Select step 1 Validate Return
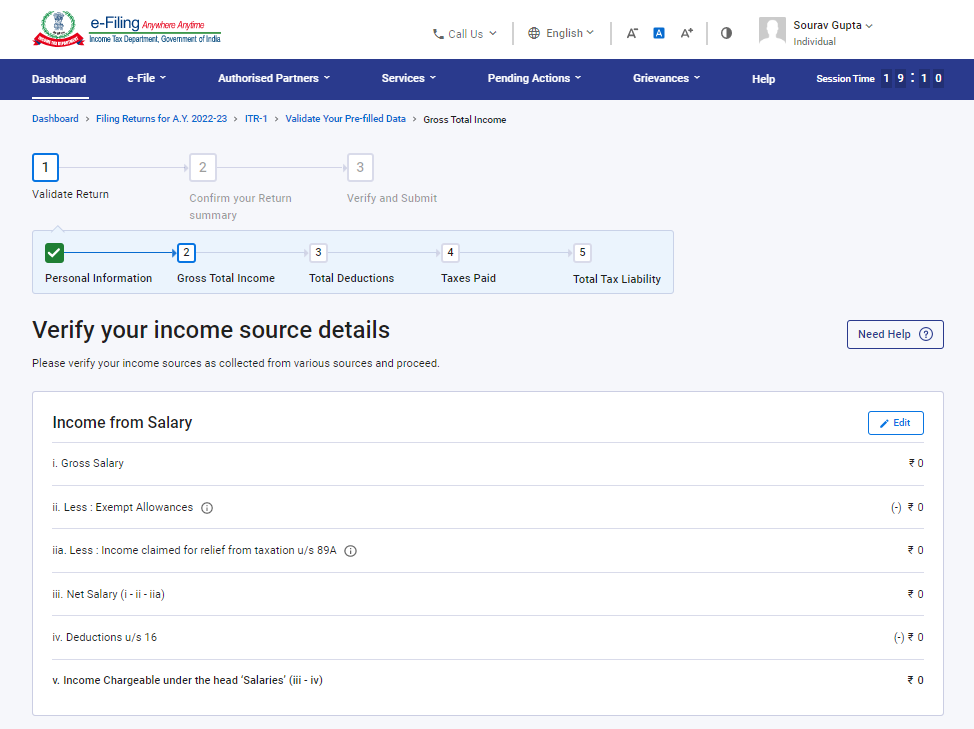Screen dimensions: 974x729 [x=45, y=168]
